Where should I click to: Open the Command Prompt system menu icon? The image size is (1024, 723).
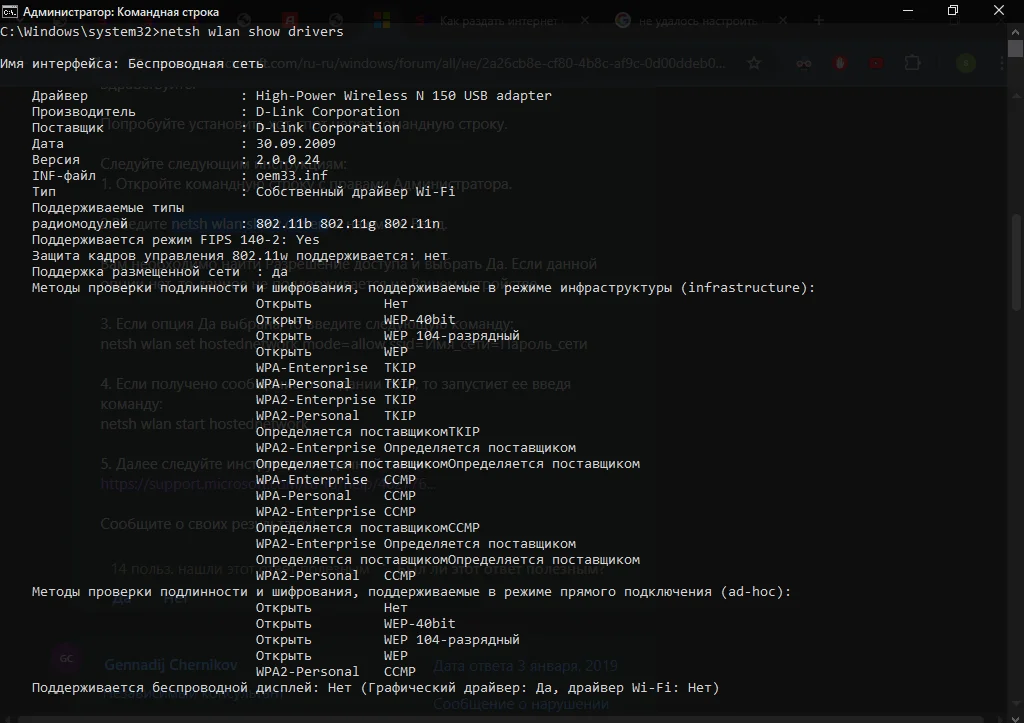[9, 11]
